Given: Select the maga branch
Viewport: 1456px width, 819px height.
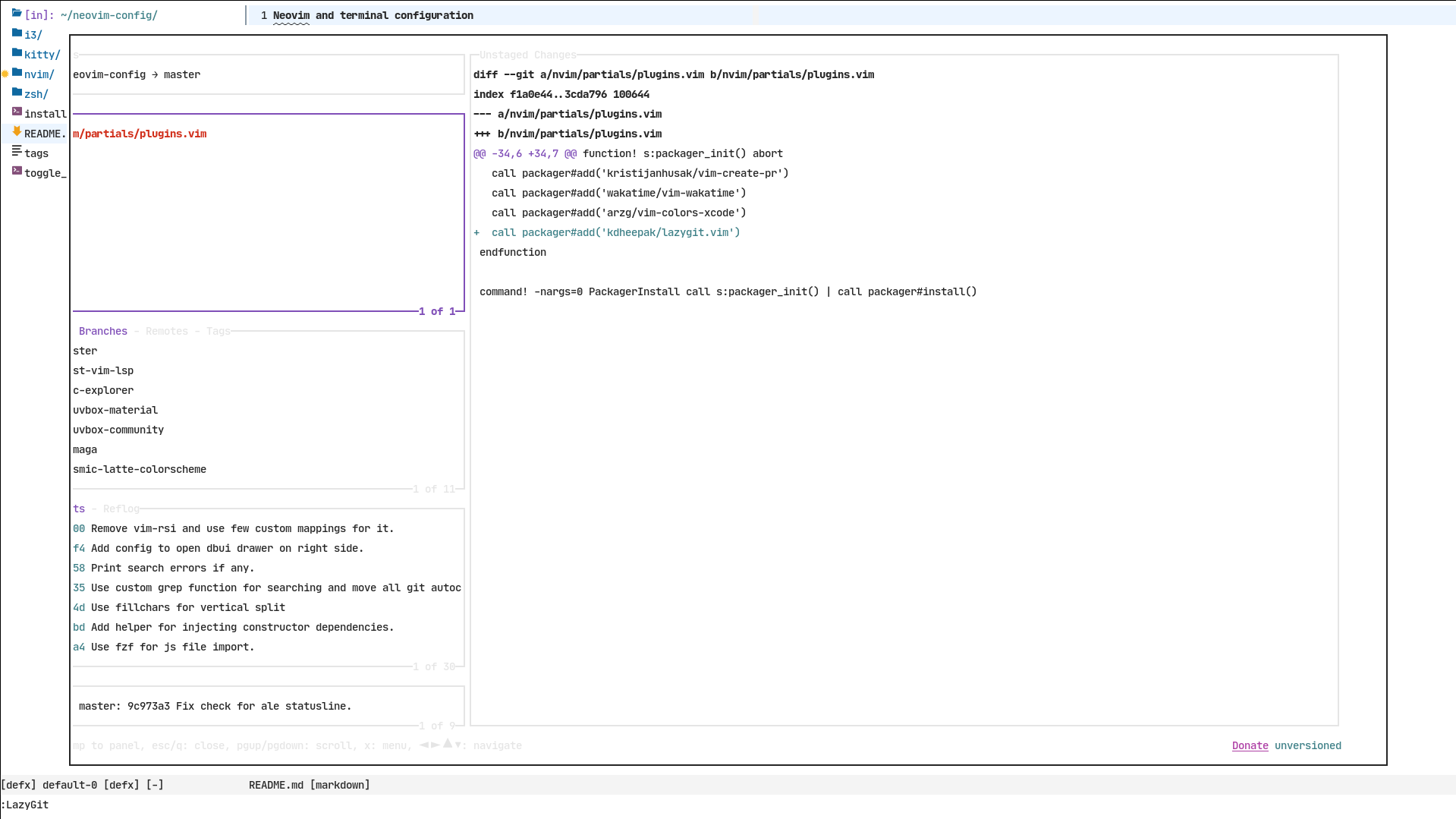Looking at the screenshot, I should (x=85, y=449).
